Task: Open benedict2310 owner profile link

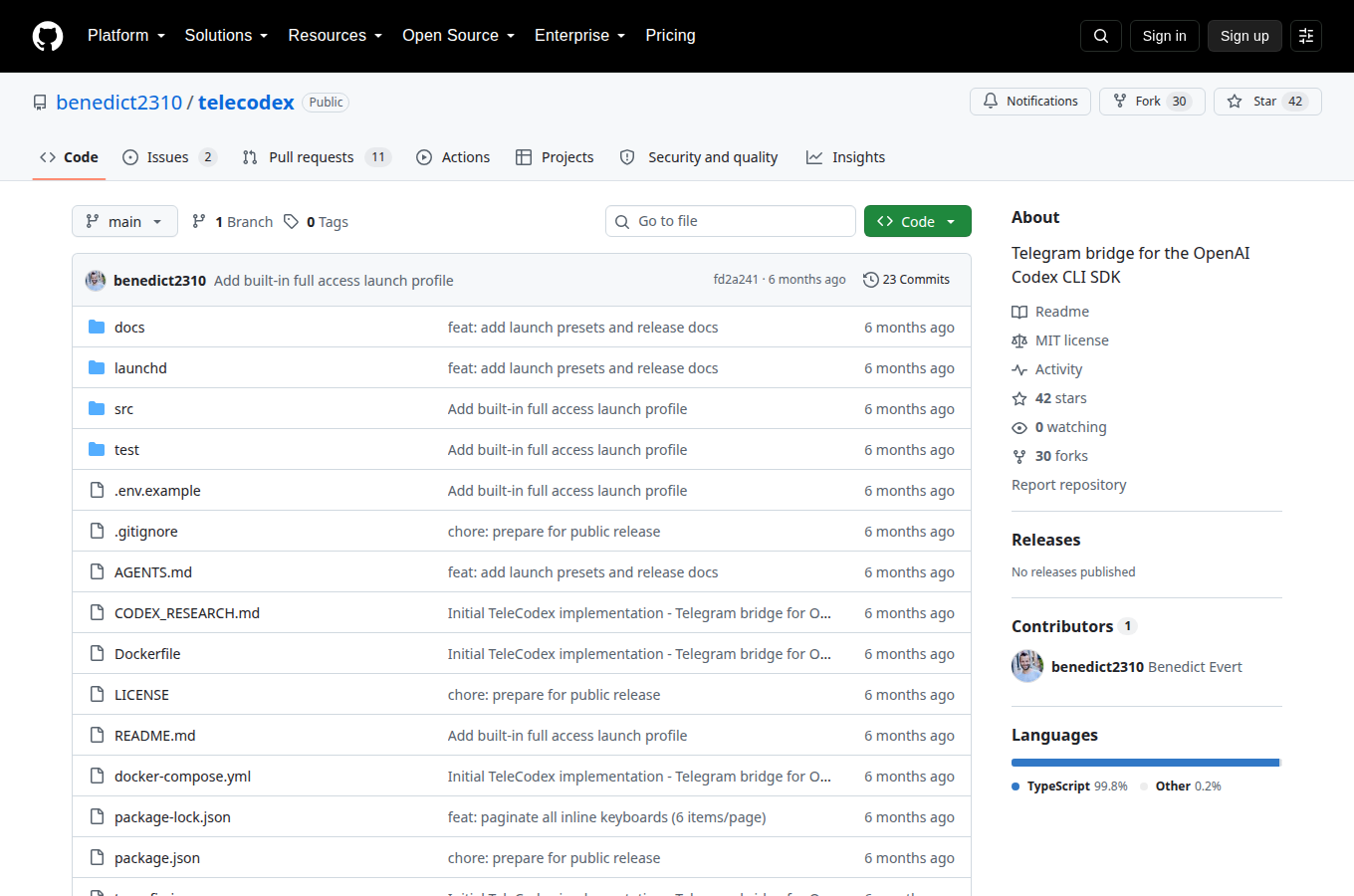Action: pyautogui.click(x=119, y=103)
